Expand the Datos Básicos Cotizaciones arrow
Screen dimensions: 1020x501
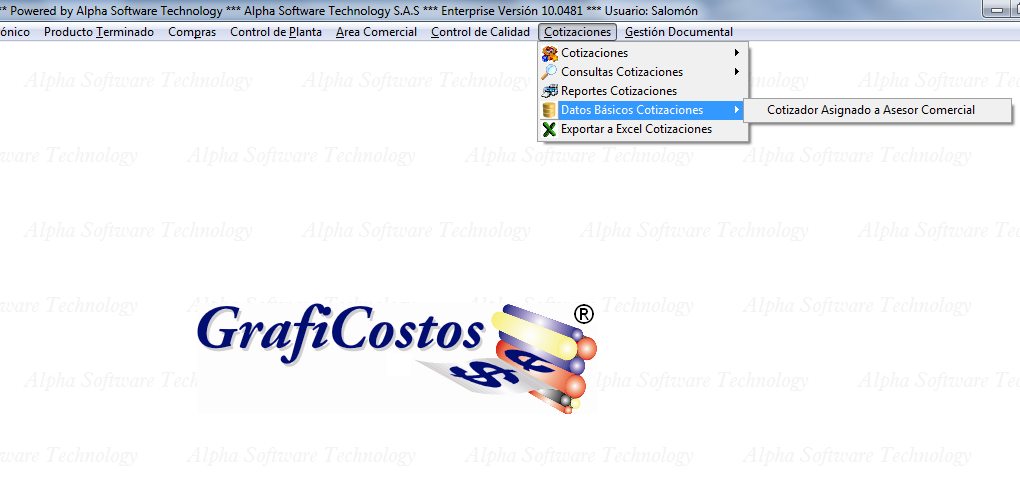click(737, 110)
